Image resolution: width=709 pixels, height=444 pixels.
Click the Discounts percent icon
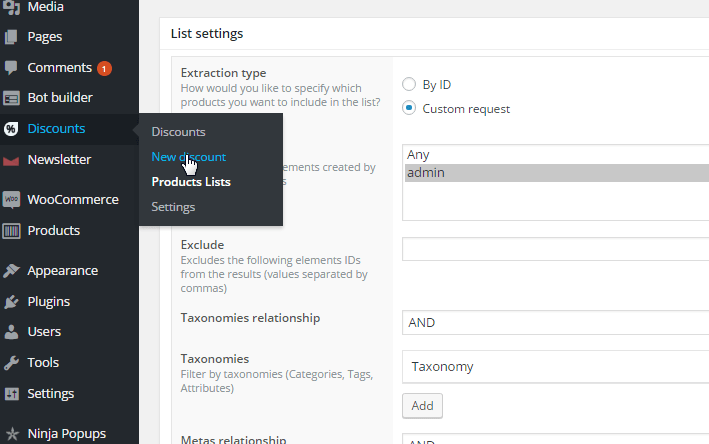click(11, 129)
